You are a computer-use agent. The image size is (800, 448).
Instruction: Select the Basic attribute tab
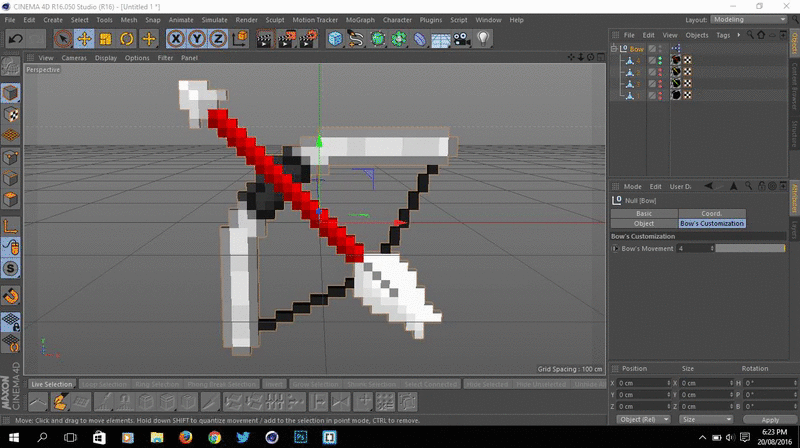tap(644, 213)
